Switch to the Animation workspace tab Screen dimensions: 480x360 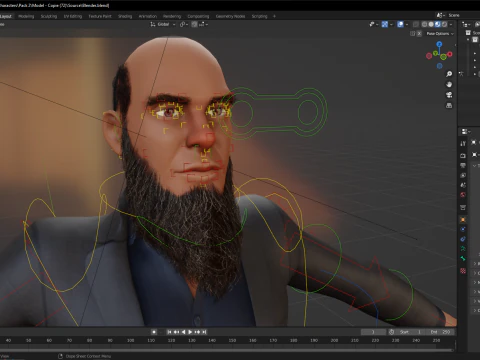(x=148, y=16)
